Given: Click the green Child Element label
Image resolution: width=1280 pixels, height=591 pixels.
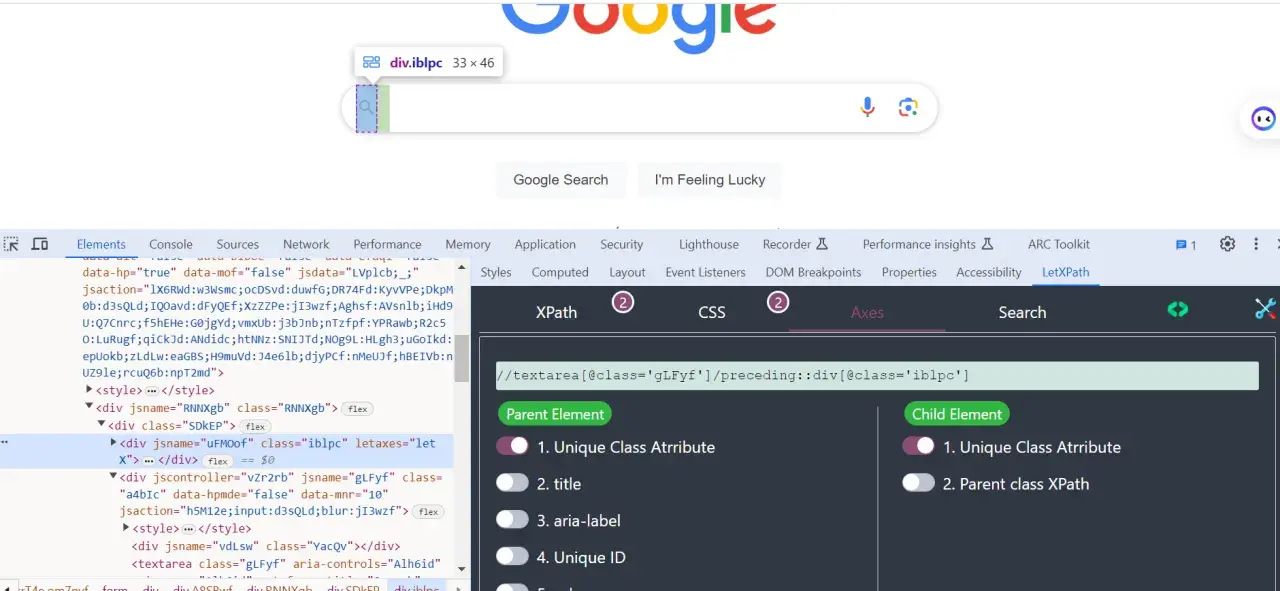Looking at the screenshot, I should pyautogui.click(x=956, y=414).
